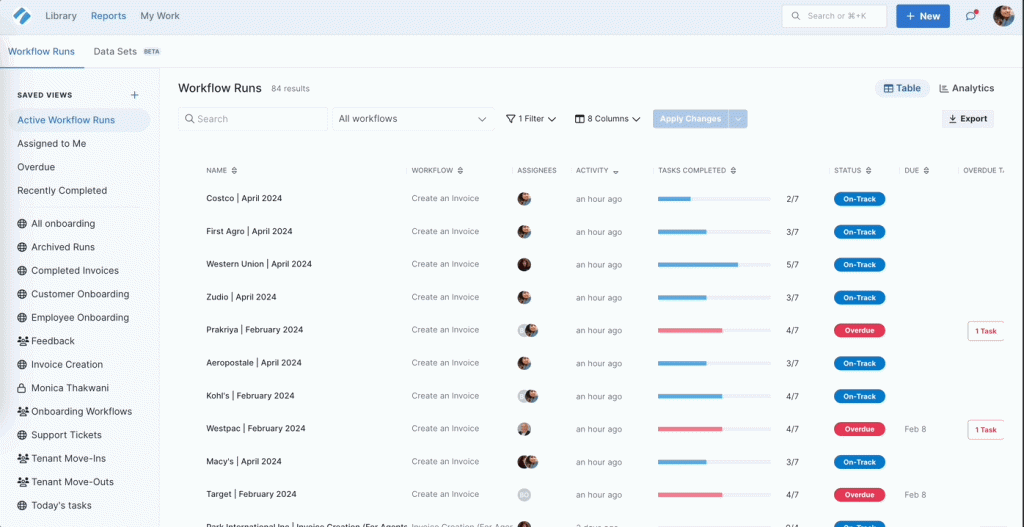1024x527 pixels.
Task: Select the Assigned to Me view
Action: point(52,144)
